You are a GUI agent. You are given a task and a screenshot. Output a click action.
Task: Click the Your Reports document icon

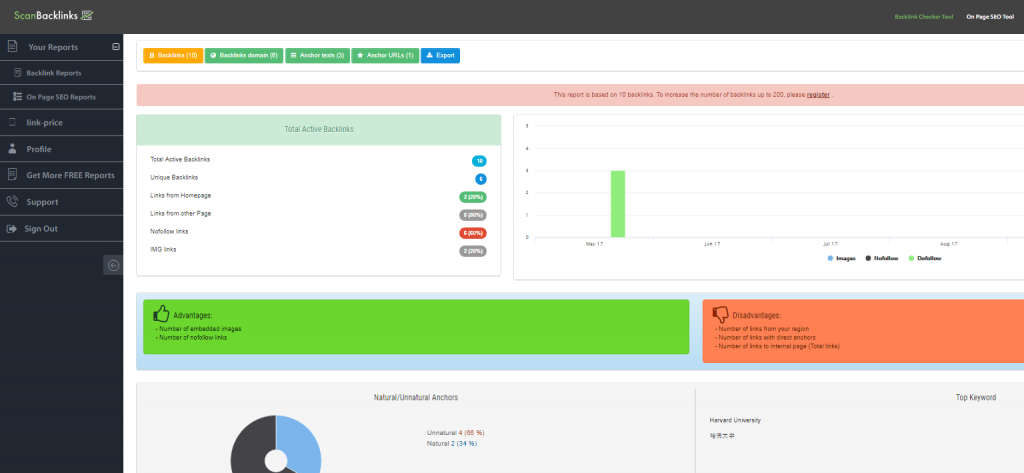(x=12, y=46)
